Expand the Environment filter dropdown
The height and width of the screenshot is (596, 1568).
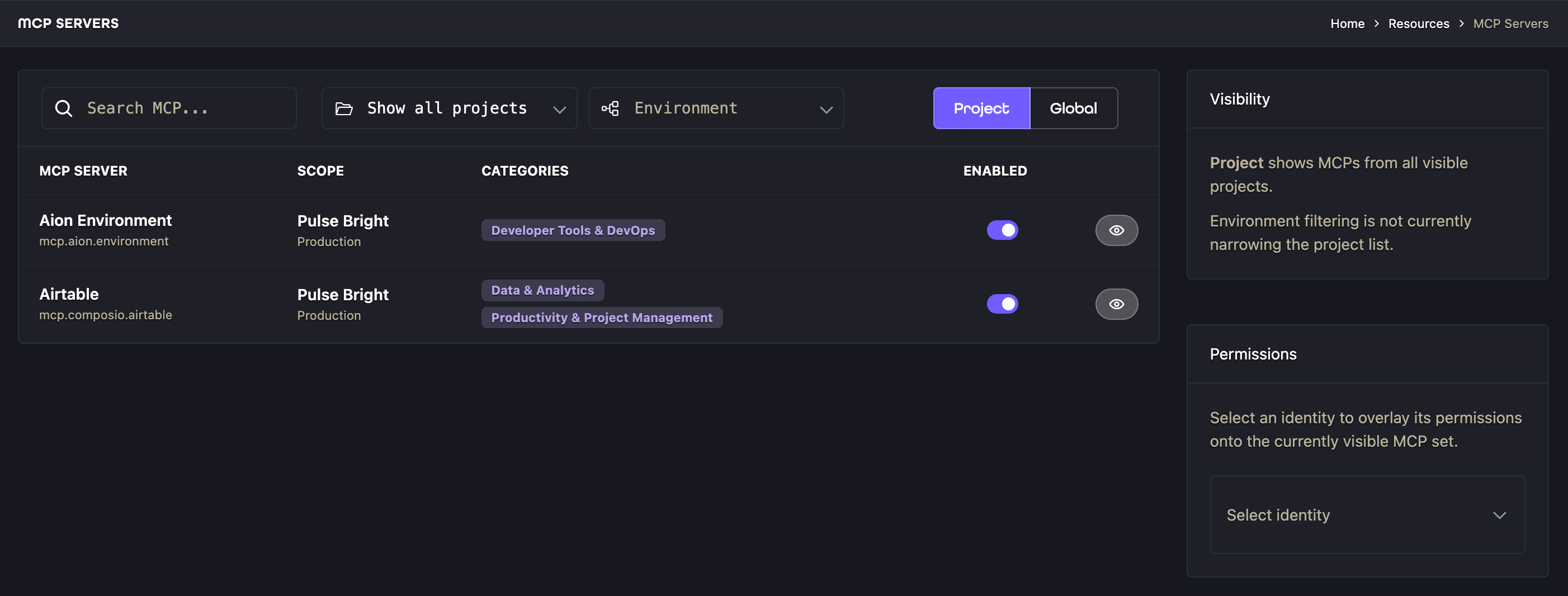pos(716,108)
